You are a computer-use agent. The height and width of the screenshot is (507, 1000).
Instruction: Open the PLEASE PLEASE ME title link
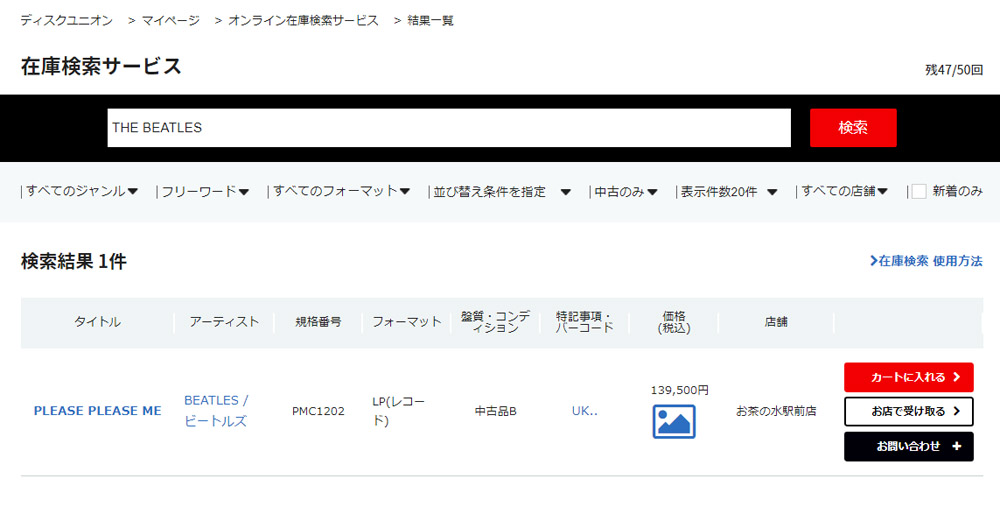[98, 411]
